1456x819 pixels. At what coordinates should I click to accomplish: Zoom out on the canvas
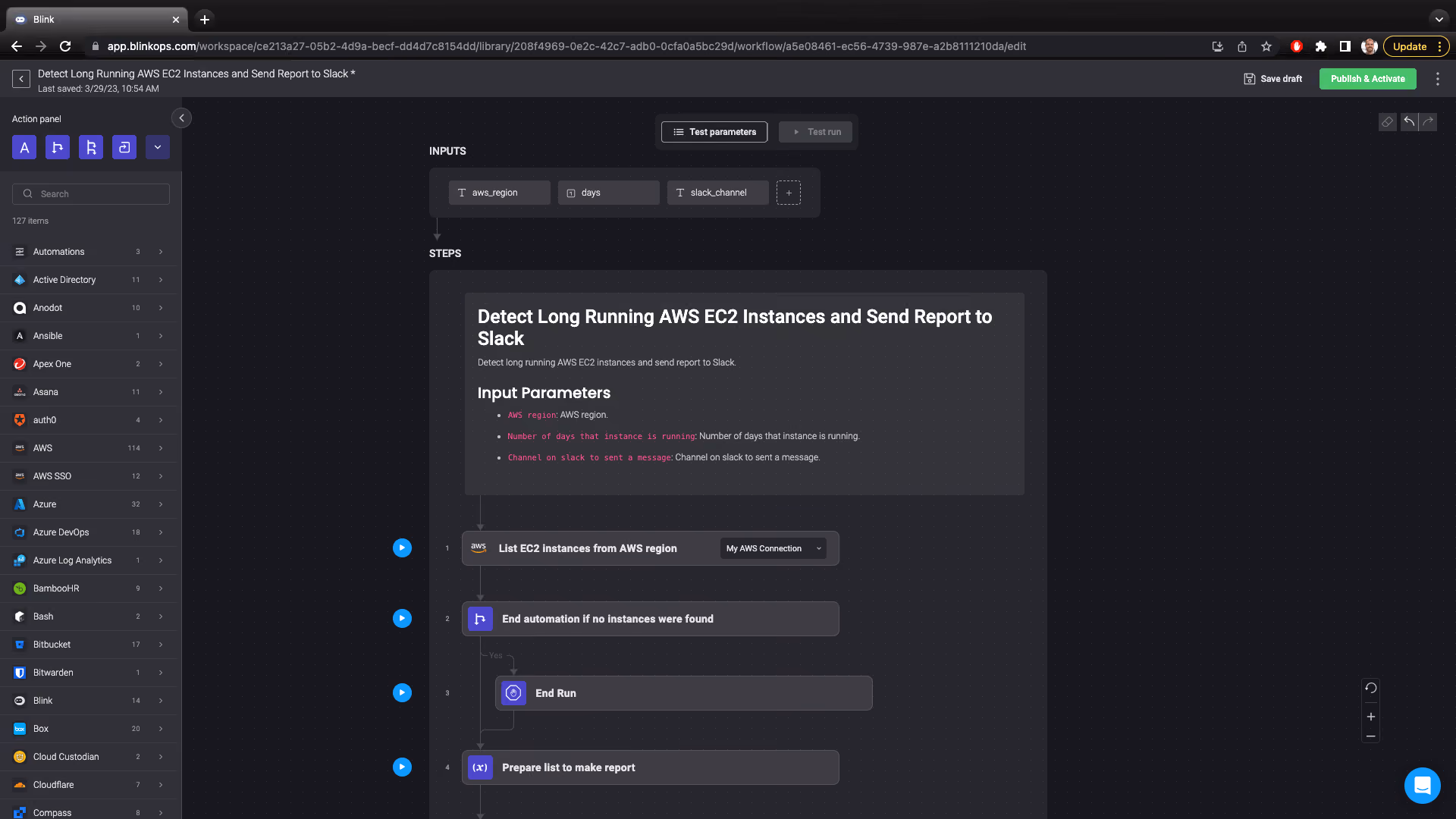coord(1370,736)
